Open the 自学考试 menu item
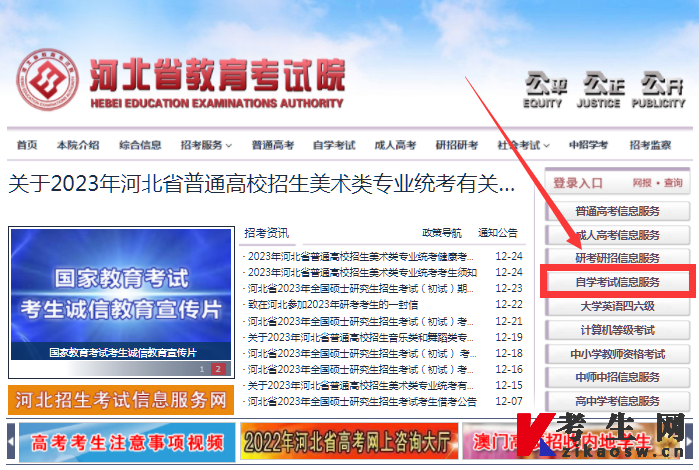Viewport: 699px width, 470px height. 334,145
